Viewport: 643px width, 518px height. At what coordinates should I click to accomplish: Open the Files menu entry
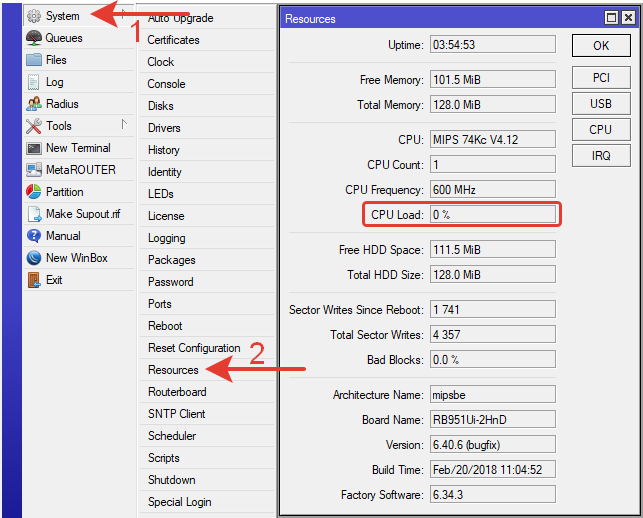(79, 60)
